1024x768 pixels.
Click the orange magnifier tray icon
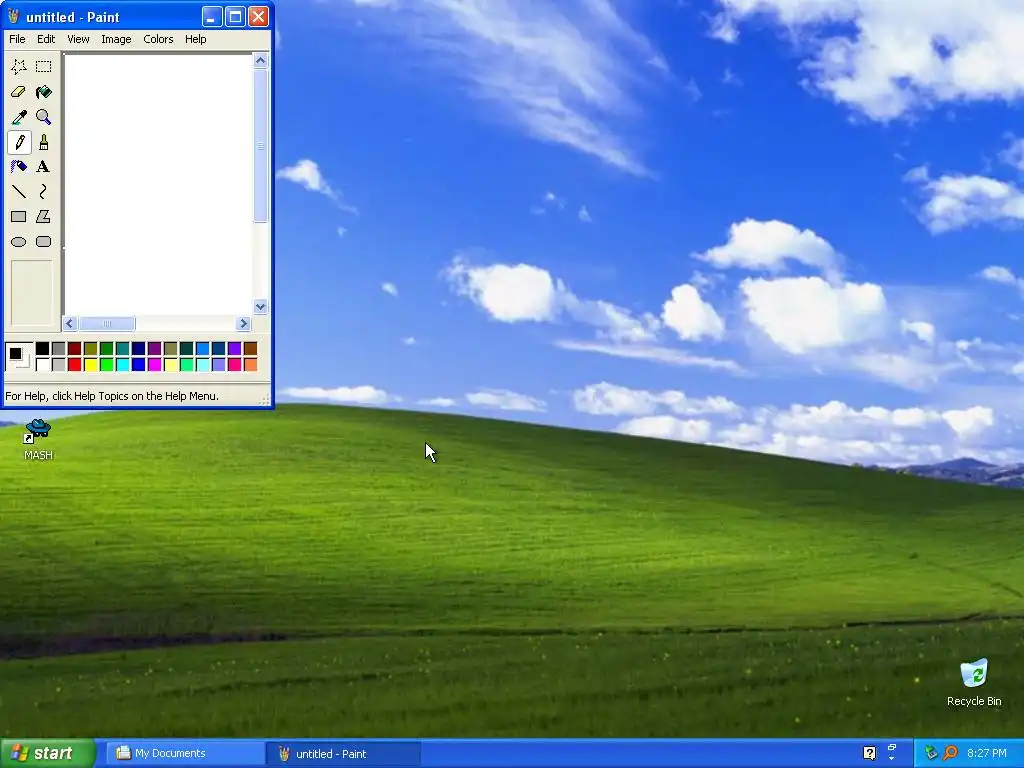950,753
